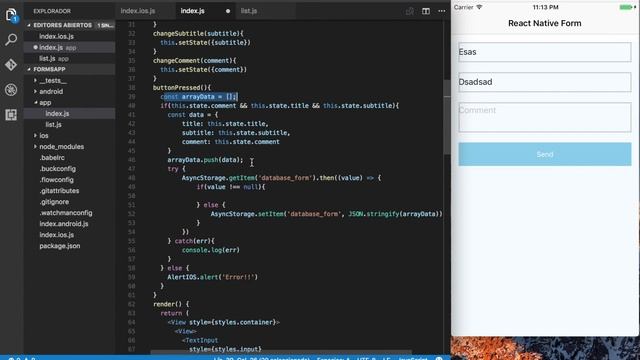Click the '1 SIN...' unsaved badge in open editors

pyautogui.click(x=105, y=25)
